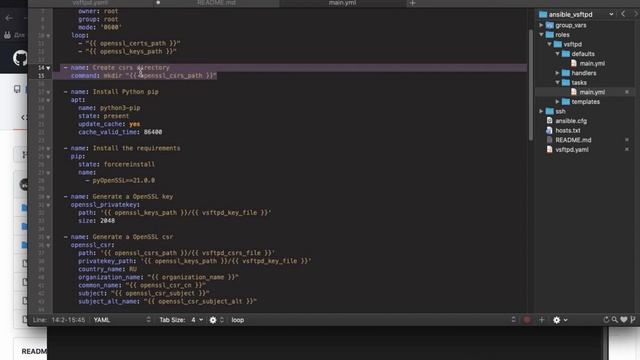This screenshot has height=360, width=640.
Task: Collapse the vsftpd folder
Action: coord(549,44)
